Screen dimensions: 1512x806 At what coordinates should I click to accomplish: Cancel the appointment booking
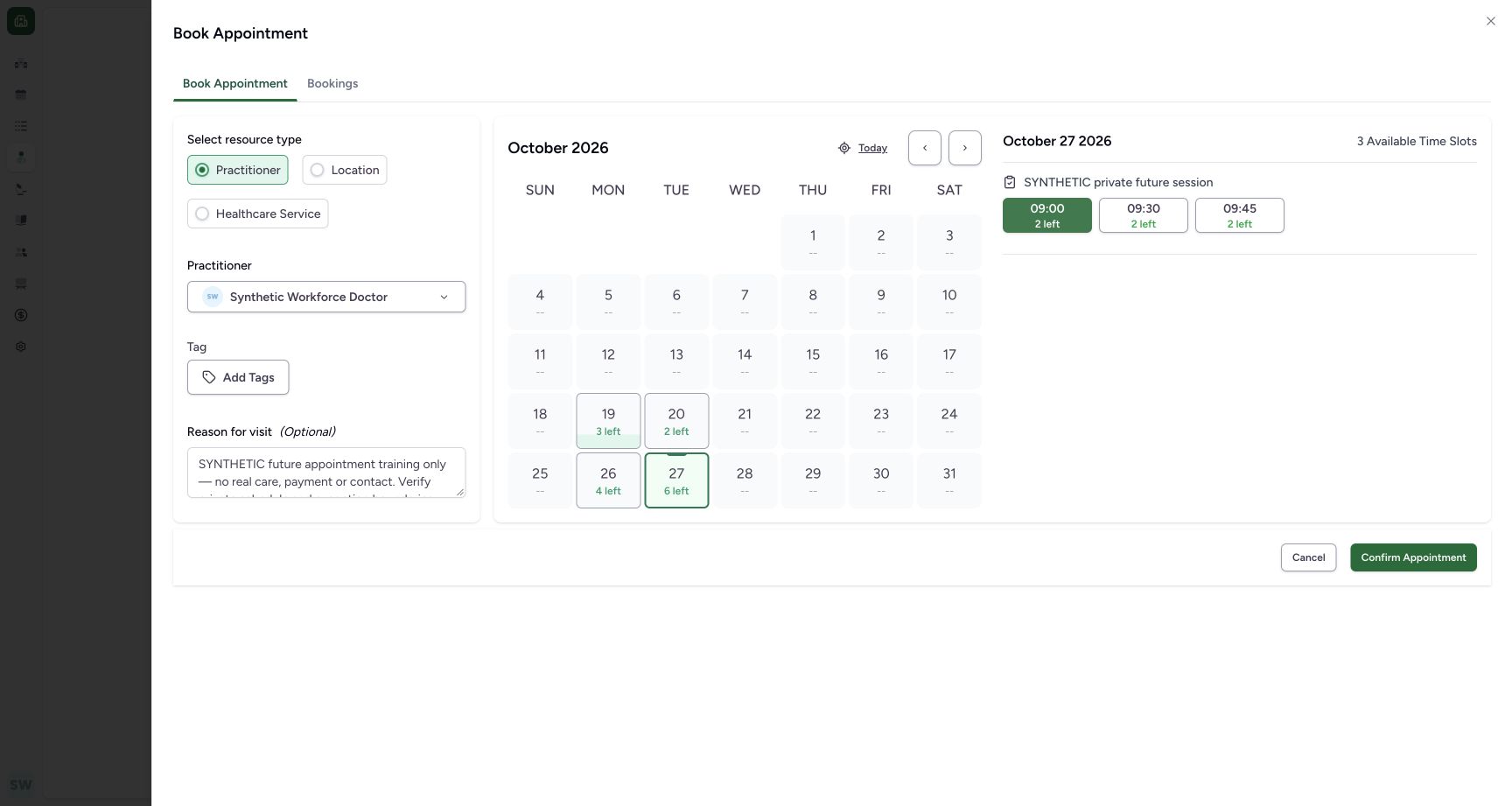(1308, 557)
